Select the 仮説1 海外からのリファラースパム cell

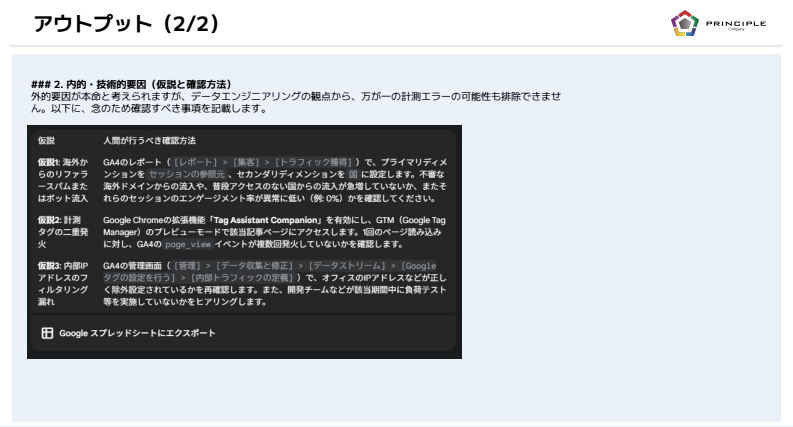63,180
